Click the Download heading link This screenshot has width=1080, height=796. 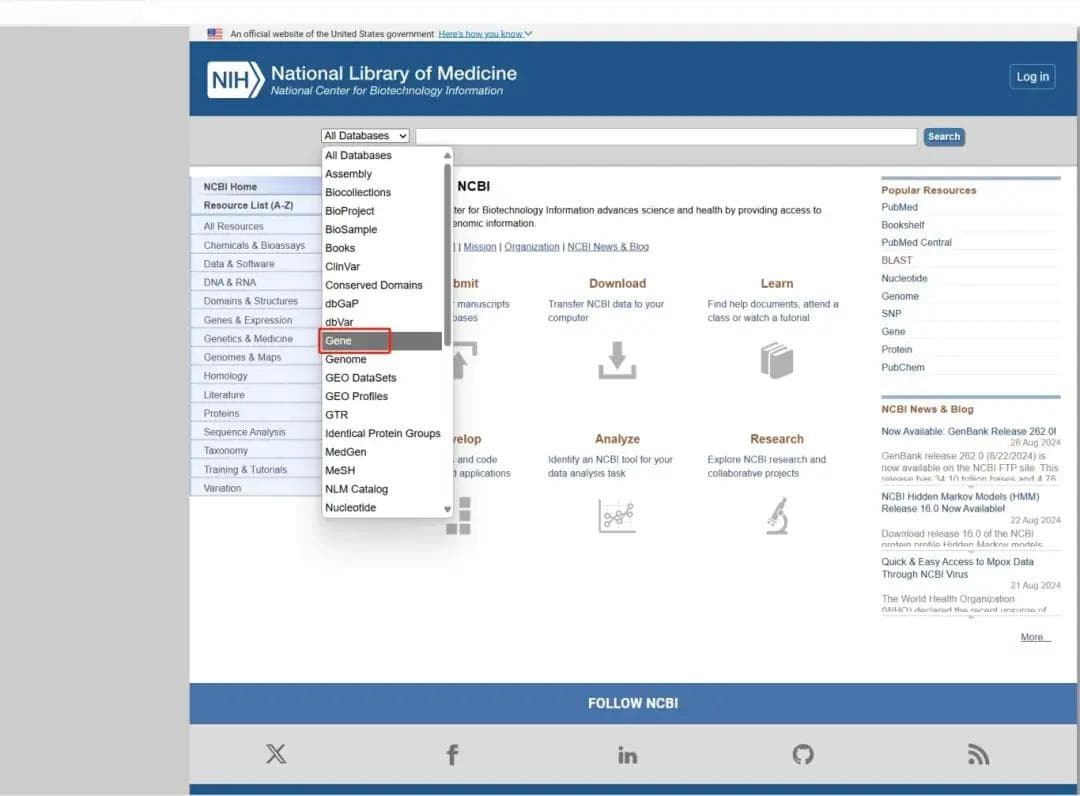pos(617,283)
